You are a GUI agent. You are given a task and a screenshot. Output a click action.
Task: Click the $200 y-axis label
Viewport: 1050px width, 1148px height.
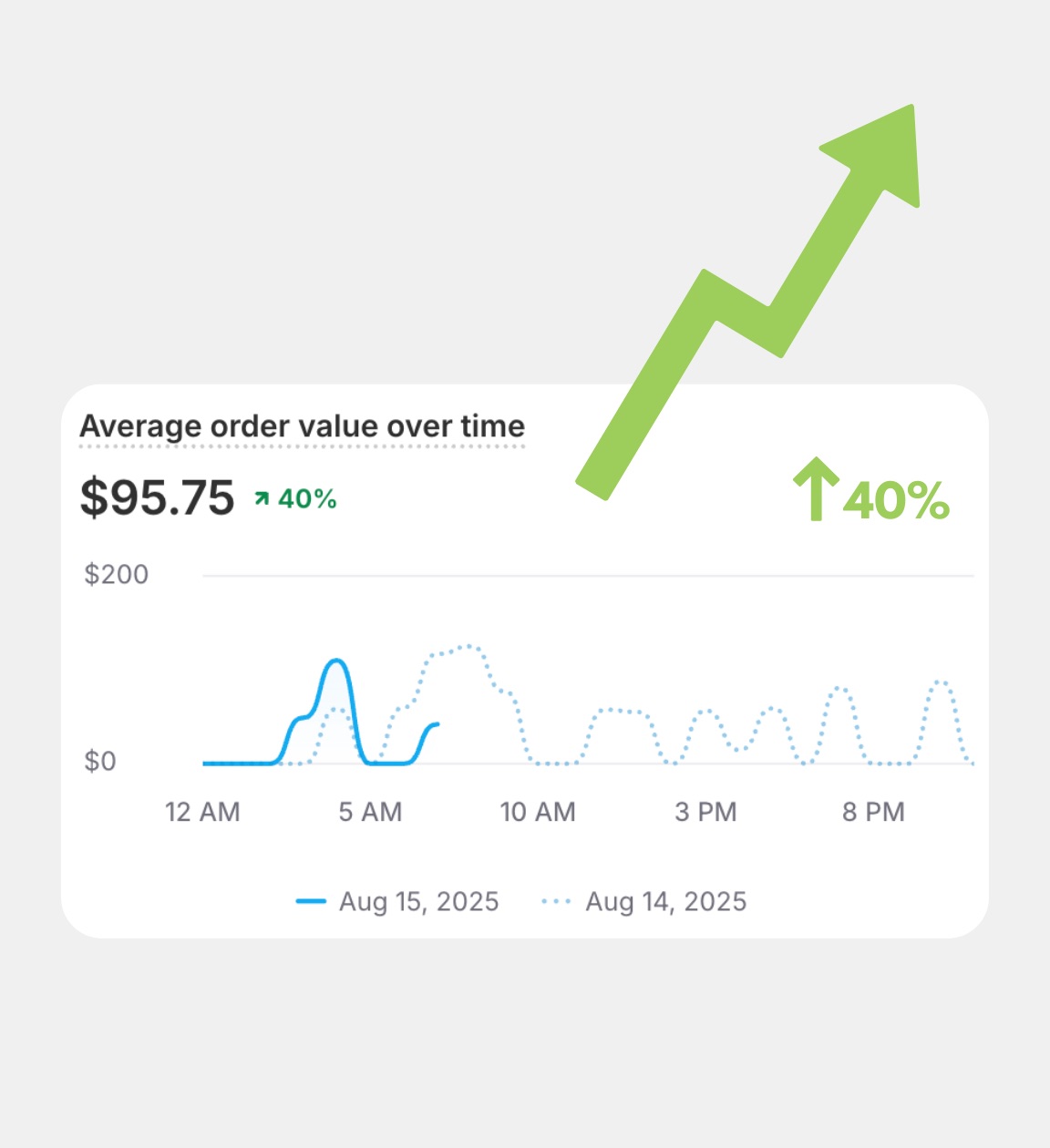pyautogui.click(x=116, y=574)
